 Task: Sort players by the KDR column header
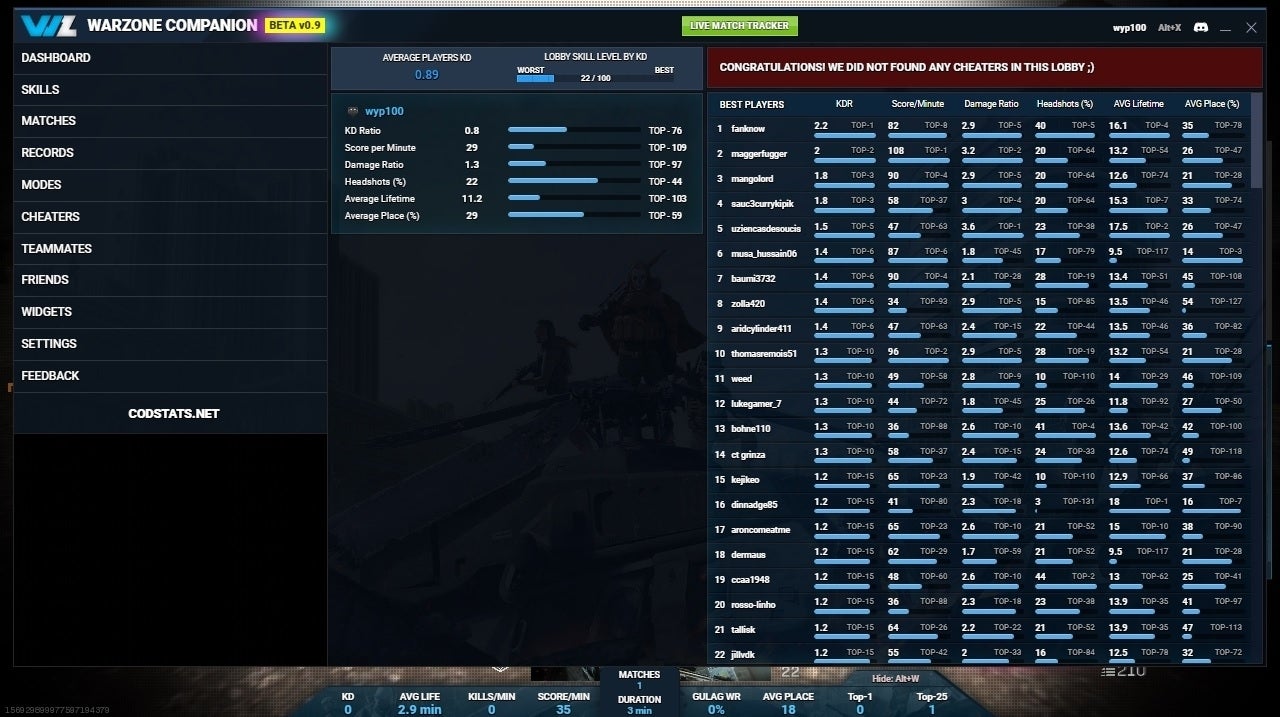(844, 104)
